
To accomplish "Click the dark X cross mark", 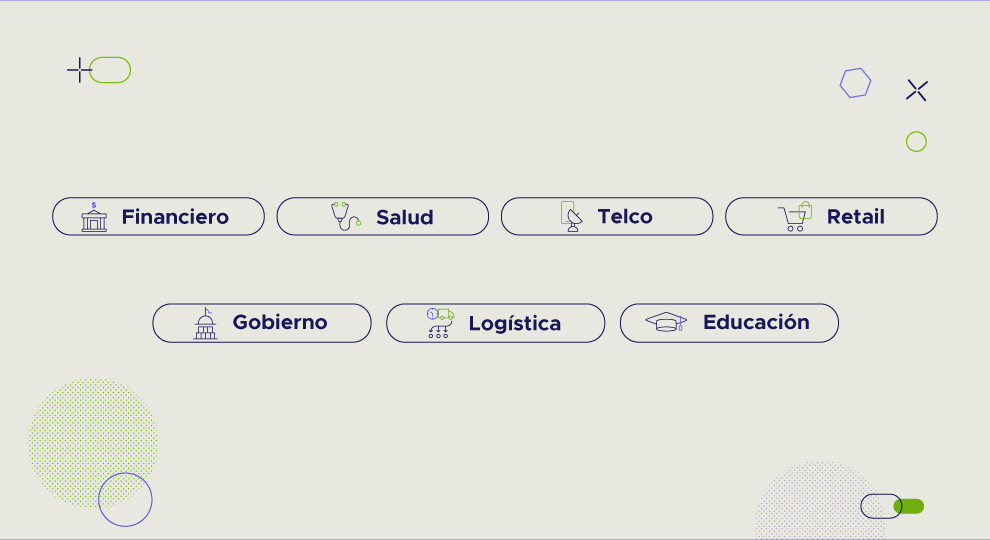I will pyautogui.click(x=917, y=90).
